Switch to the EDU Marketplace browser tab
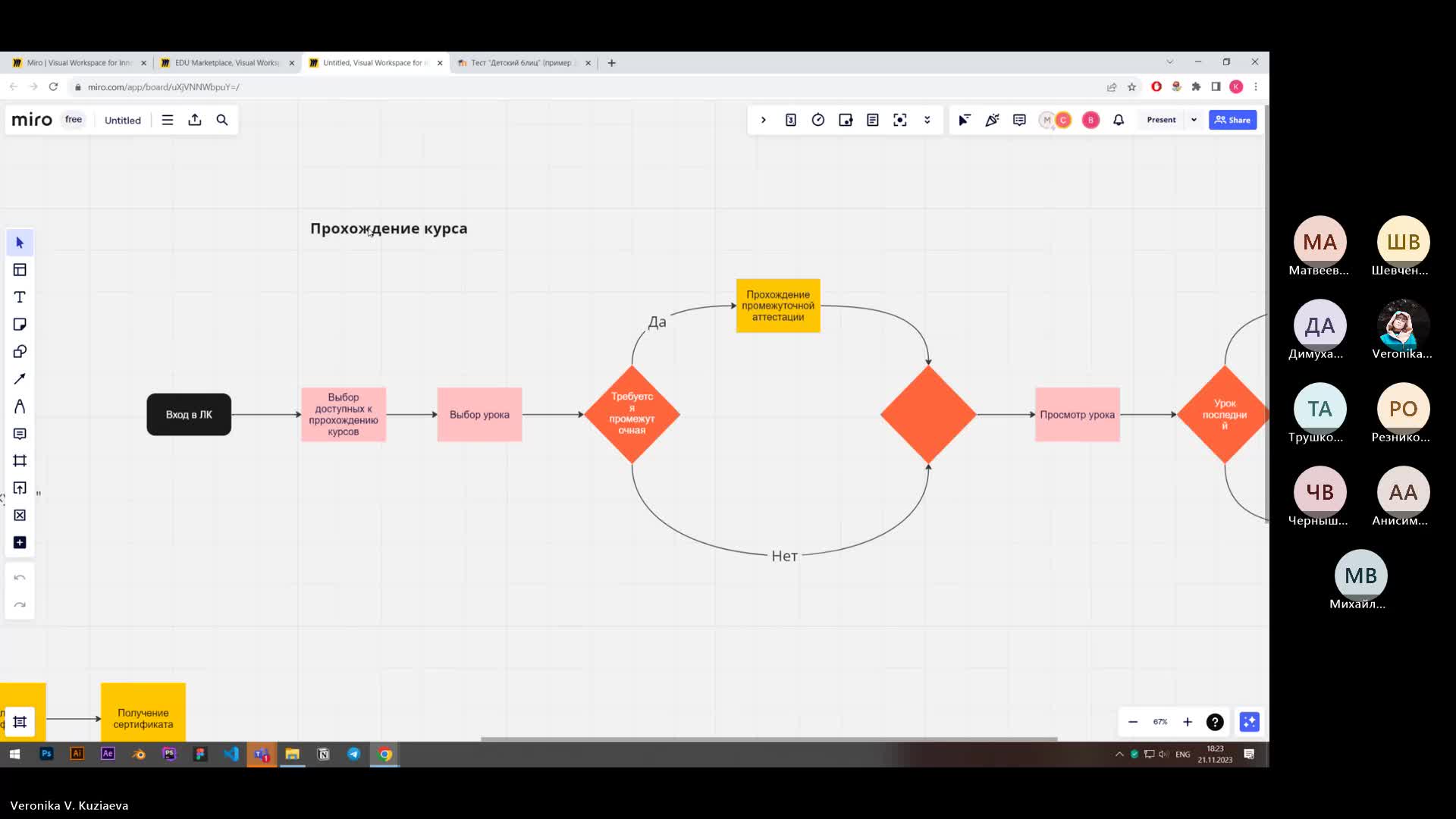Screen dimensions: 1456x819 click(x=227, y=63)
